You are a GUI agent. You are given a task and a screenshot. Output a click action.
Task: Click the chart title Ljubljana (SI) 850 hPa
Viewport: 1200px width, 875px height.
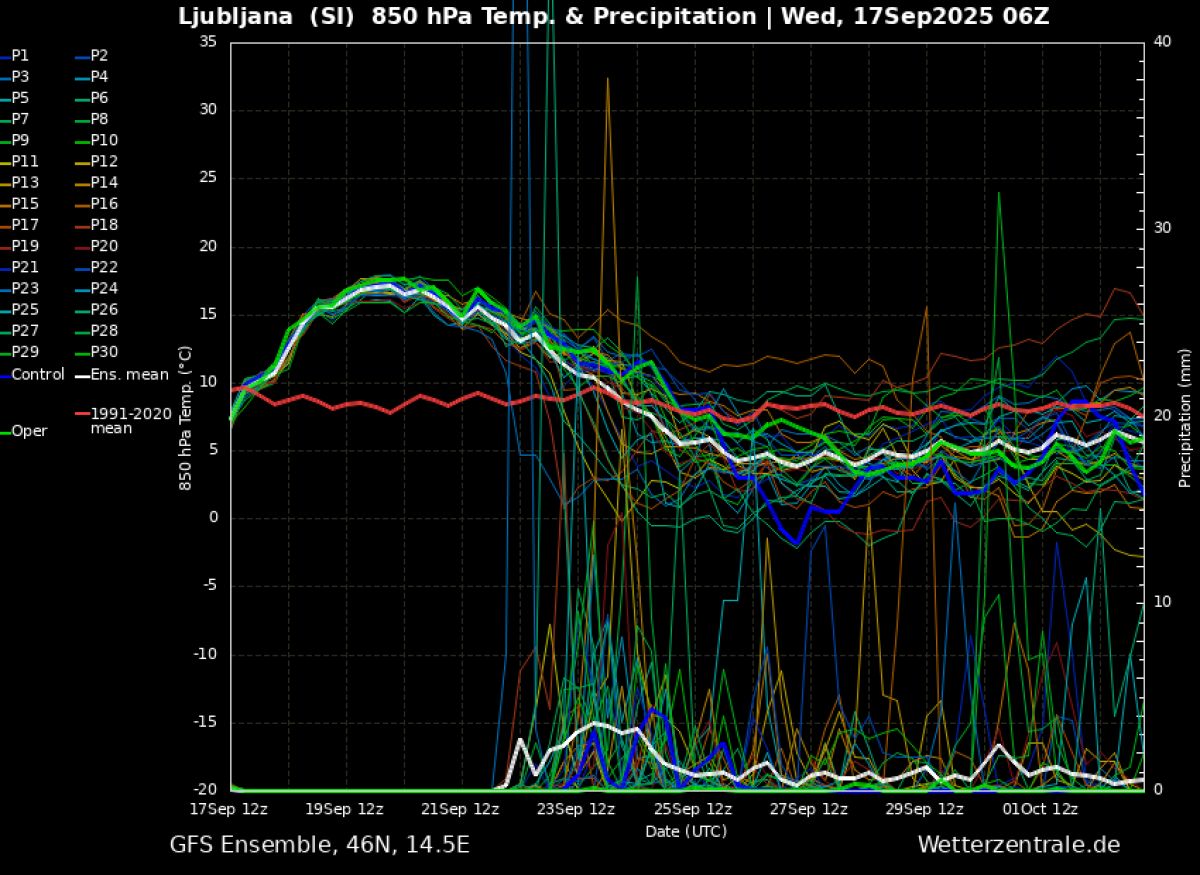point(614,17)
